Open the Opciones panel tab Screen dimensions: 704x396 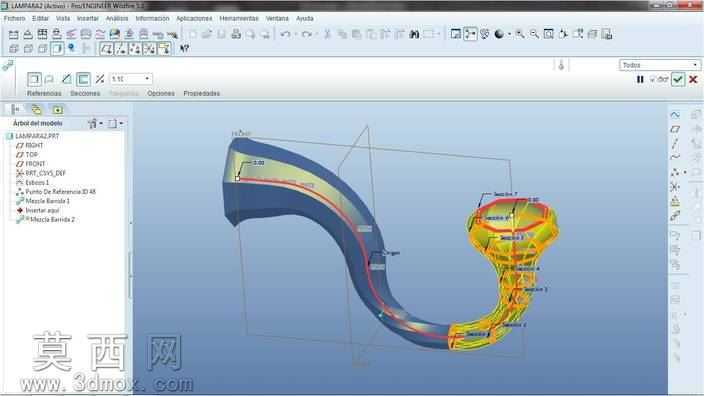point(161,93)
